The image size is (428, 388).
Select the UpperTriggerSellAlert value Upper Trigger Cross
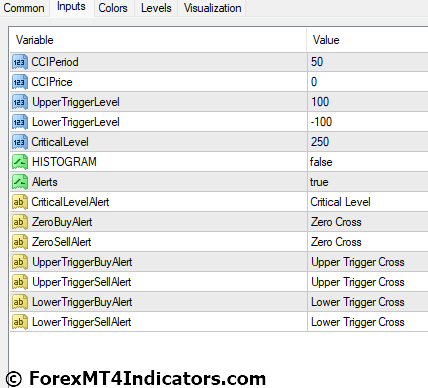point(358,282)
